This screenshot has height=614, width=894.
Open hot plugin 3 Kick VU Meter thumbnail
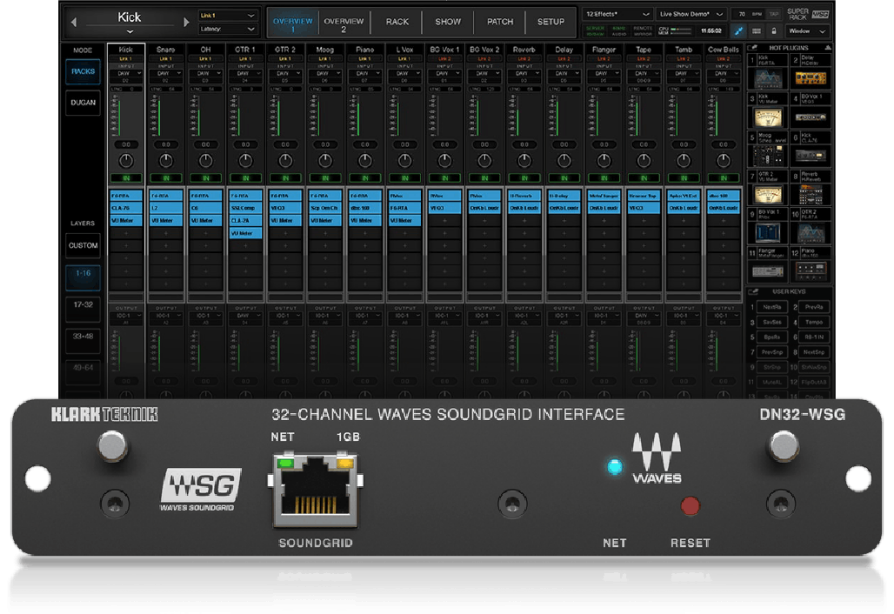click(x=768, y=117)
